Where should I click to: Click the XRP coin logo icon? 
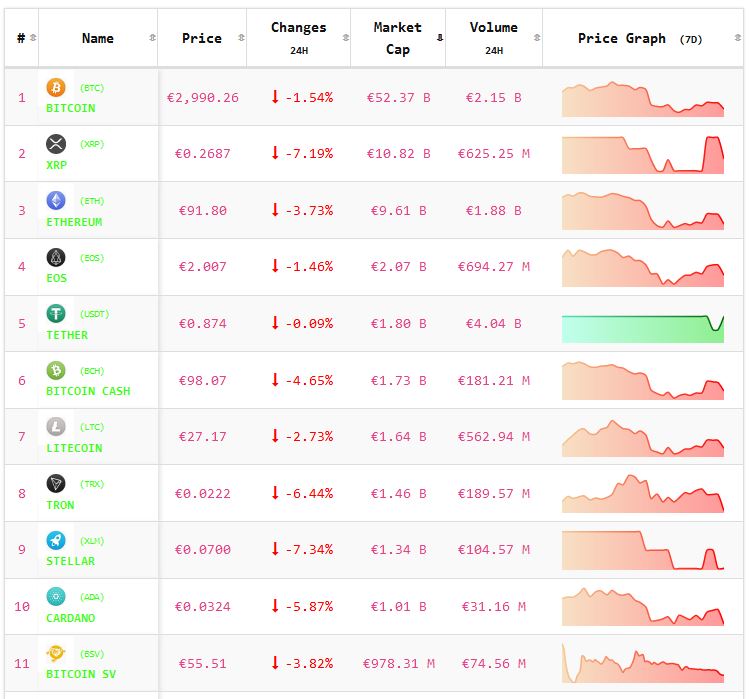pos(56,144)
